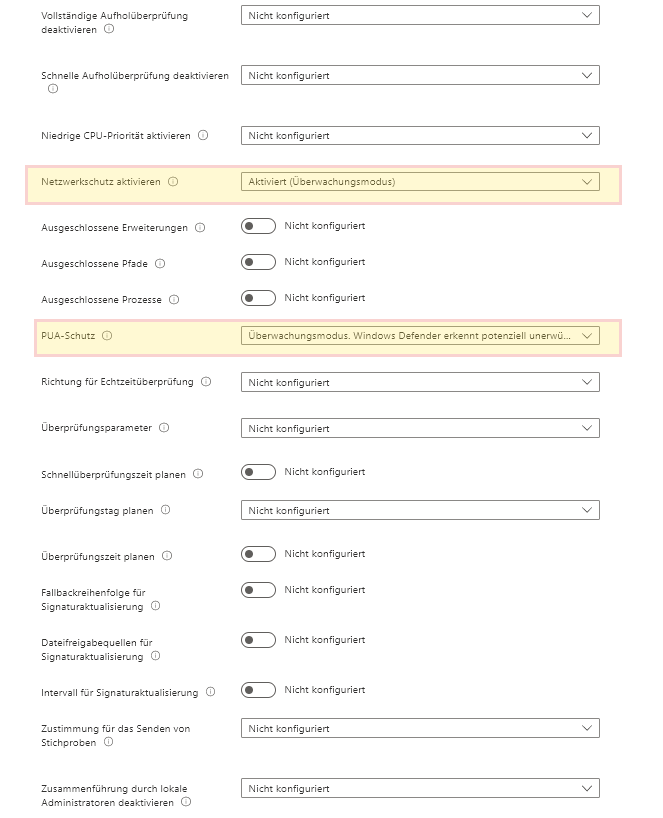Toggle the Ausgeschlossene Erweiterungen switch

pos(258,226)
